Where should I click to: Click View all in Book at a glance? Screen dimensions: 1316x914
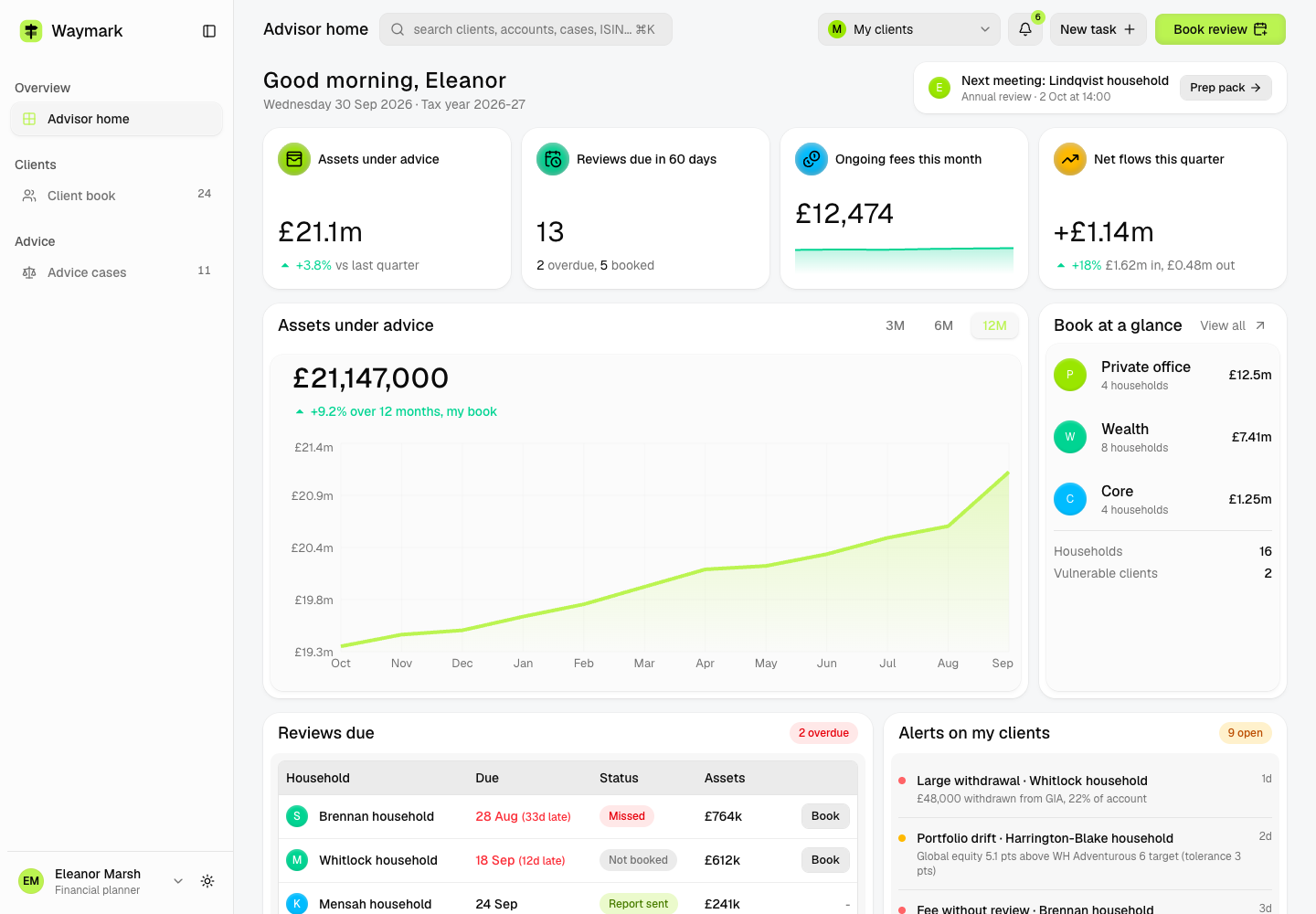click(1233, 325)
